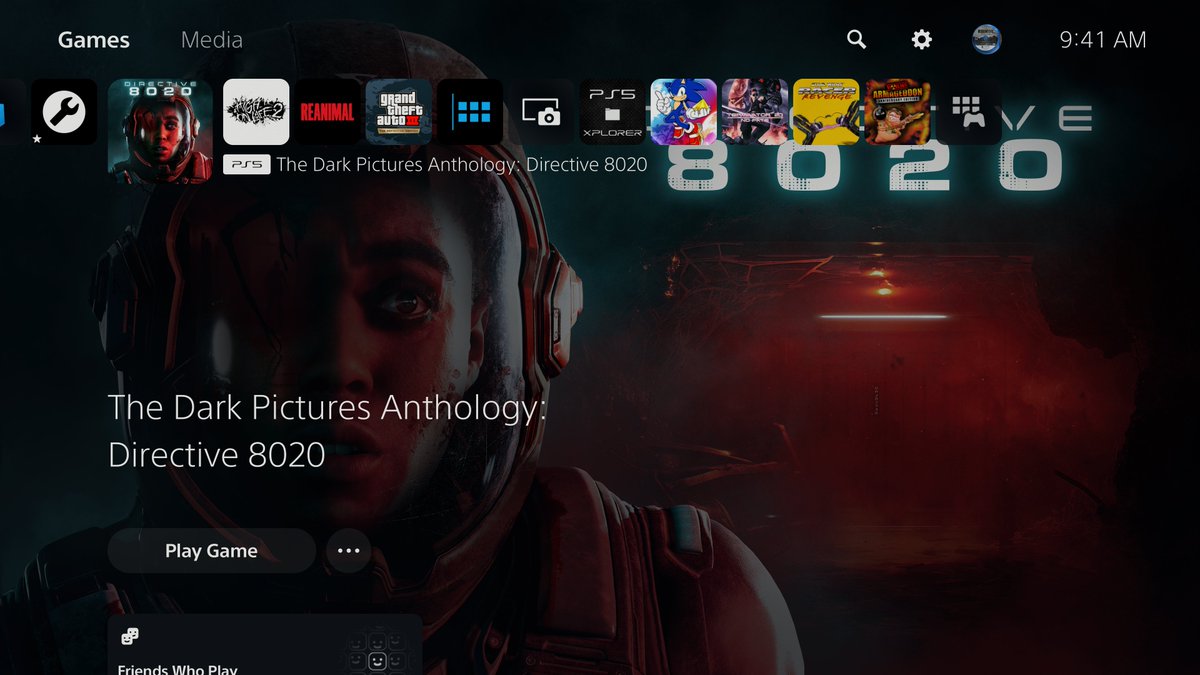Select the Sonic game tile
The width and height of the screenshot is (1200, 675).
coord(684,112)
